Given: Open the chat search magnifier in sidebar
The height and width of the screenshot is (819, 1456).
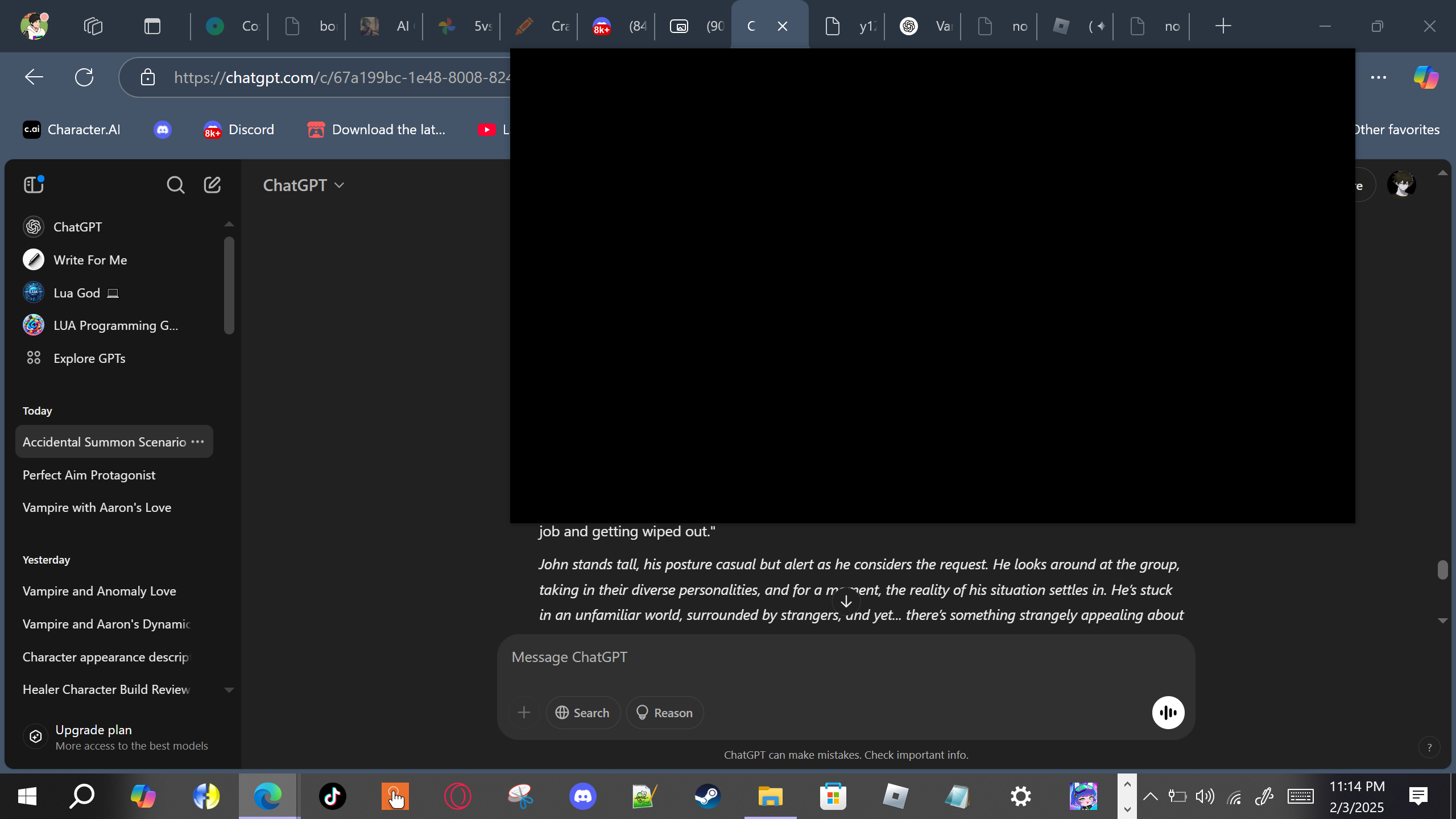Looking at the screenshot, I should [x=175, y=185].
